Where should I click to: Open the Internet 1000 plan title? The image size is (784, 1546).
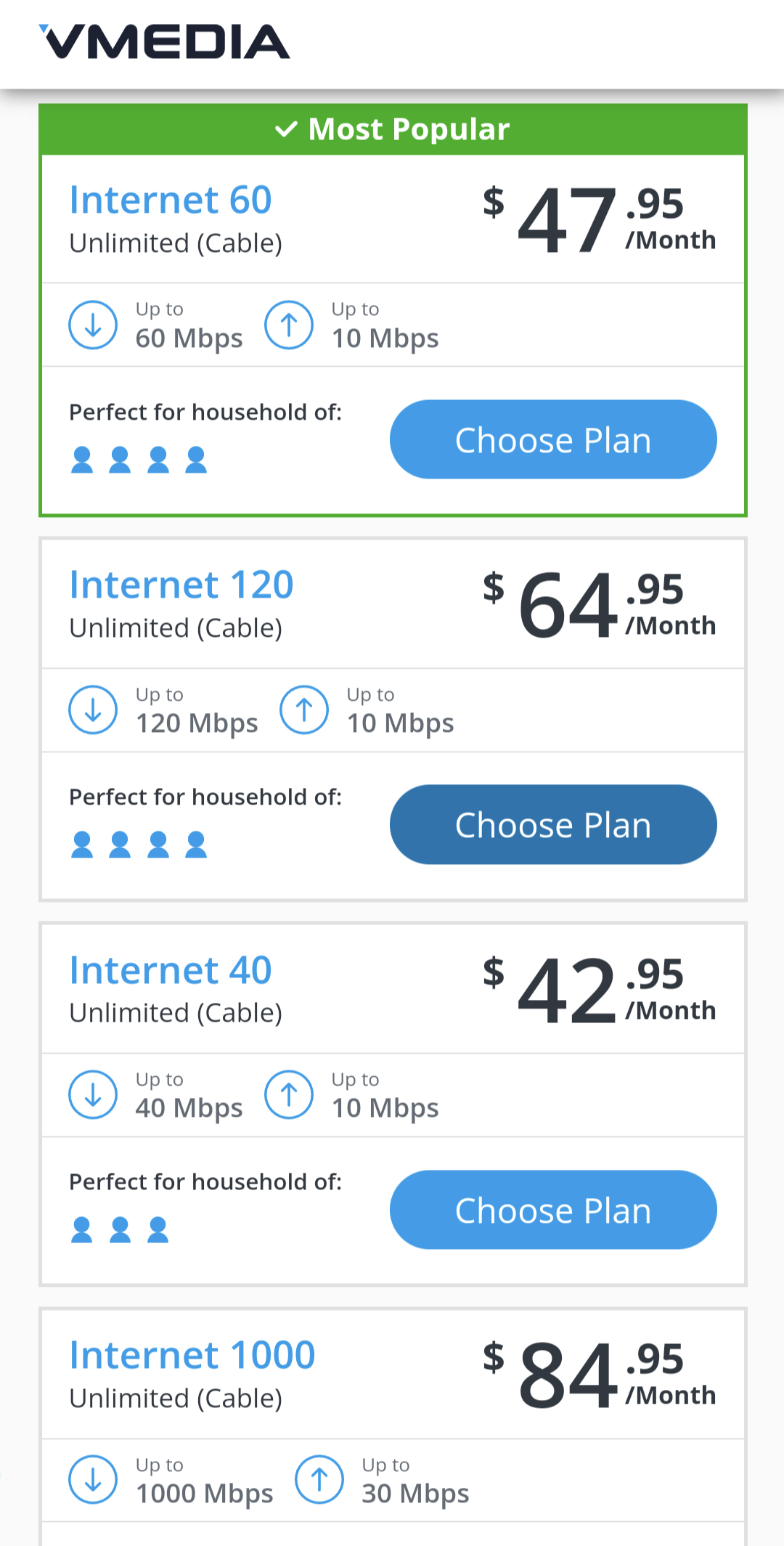coord(192,1355)
